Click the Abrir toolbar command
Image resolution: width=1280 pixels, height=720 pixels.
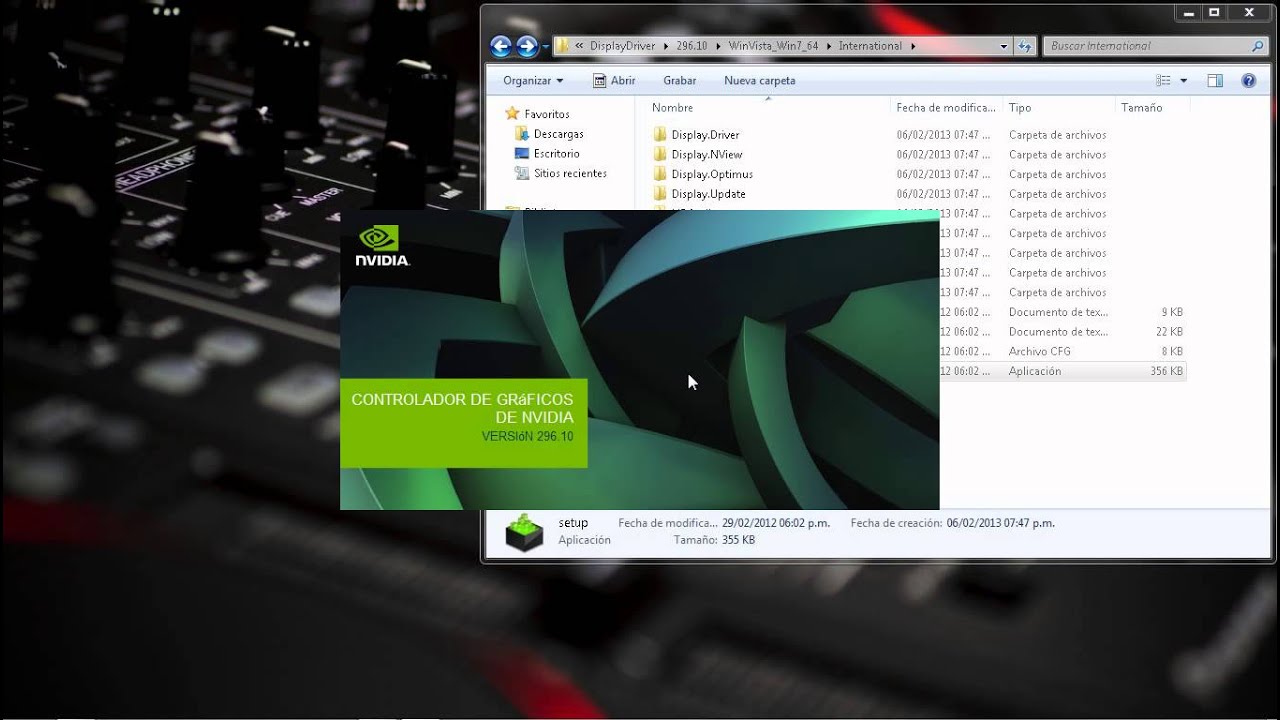(x=614, y=80)
